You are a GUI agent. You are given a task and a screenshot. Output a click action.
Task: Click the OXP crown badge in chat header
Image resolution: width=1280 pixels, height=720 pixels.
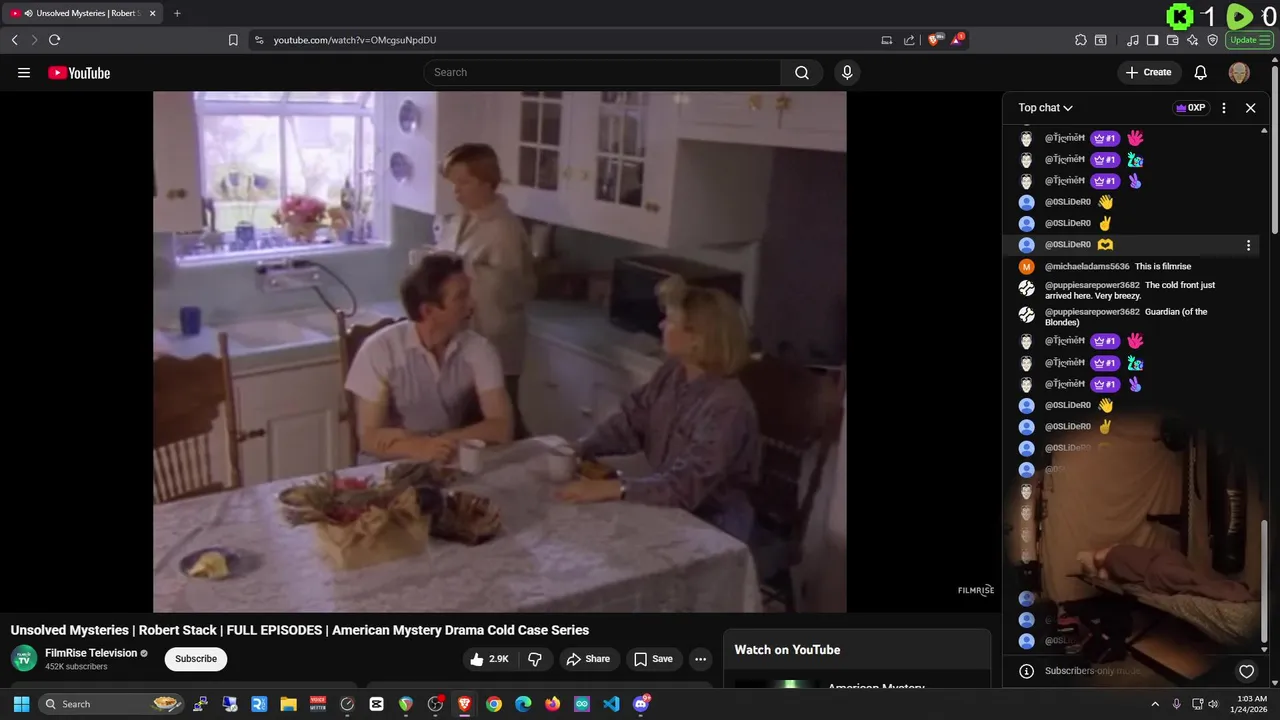pos(1190,108)
